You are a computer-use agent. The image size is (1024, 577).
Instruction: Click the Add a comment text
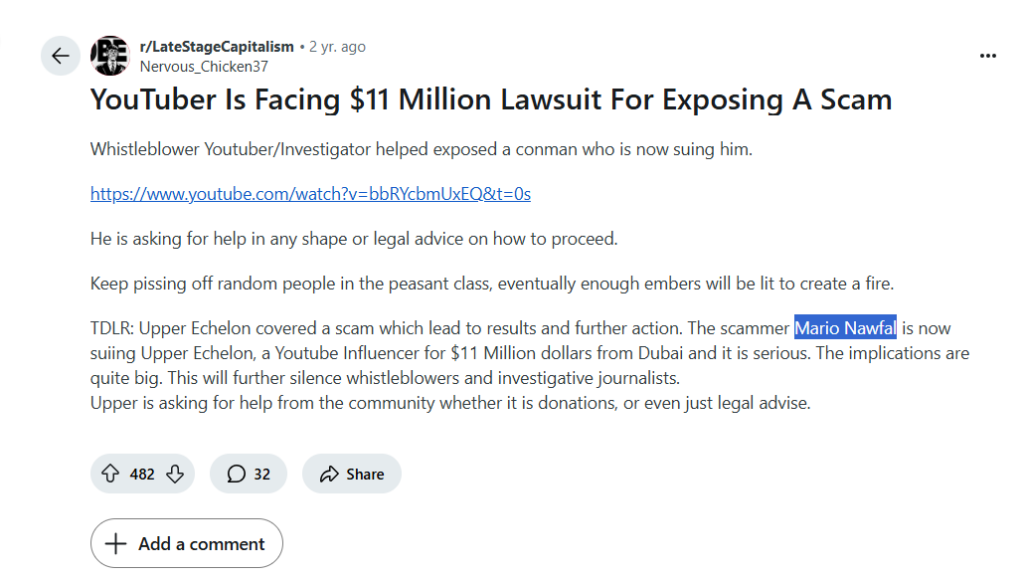(x=201, y=544)
